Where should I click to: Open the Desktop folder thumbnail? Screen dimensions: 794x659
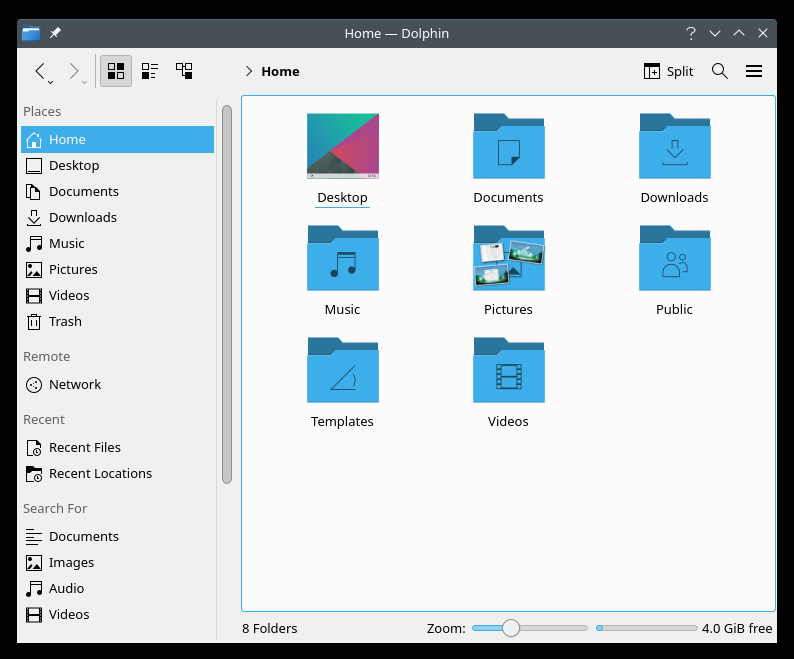(x=342, y=147)
